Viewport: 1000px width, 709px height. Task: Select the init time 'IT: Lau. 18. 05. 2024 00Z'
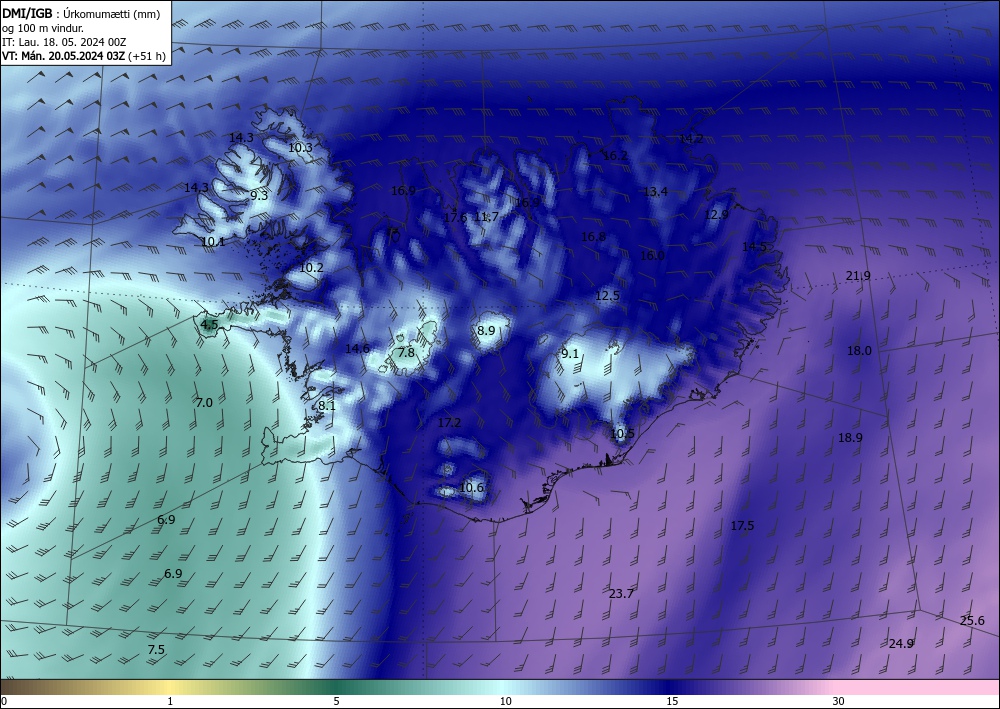click(64, 42)
